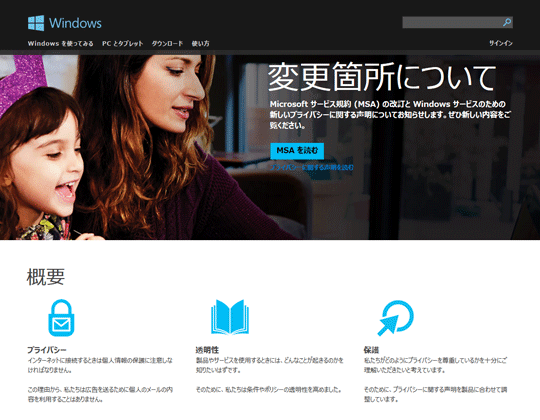Open the 'PC とタブレット' menu
540x420 pixels.
click(x=123, y=43)
